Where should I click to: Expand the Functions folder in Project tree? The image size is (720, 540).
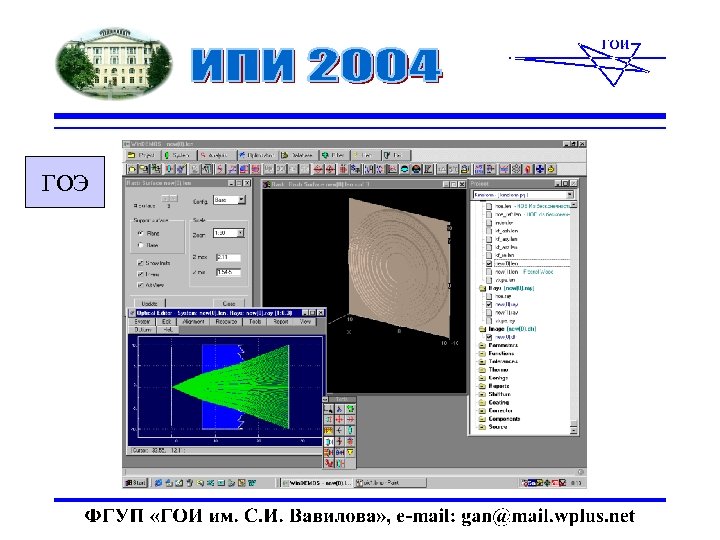pos(482,354)
